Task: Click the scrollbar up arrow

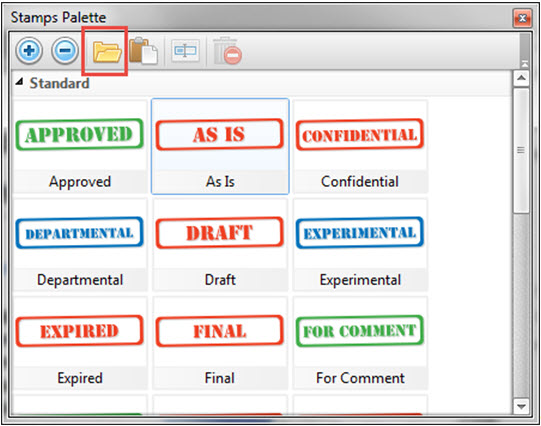Action: tap(521, 78)
